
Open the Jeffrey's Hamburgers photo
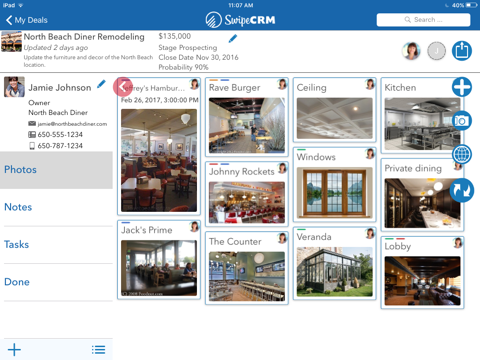[159, 160]
